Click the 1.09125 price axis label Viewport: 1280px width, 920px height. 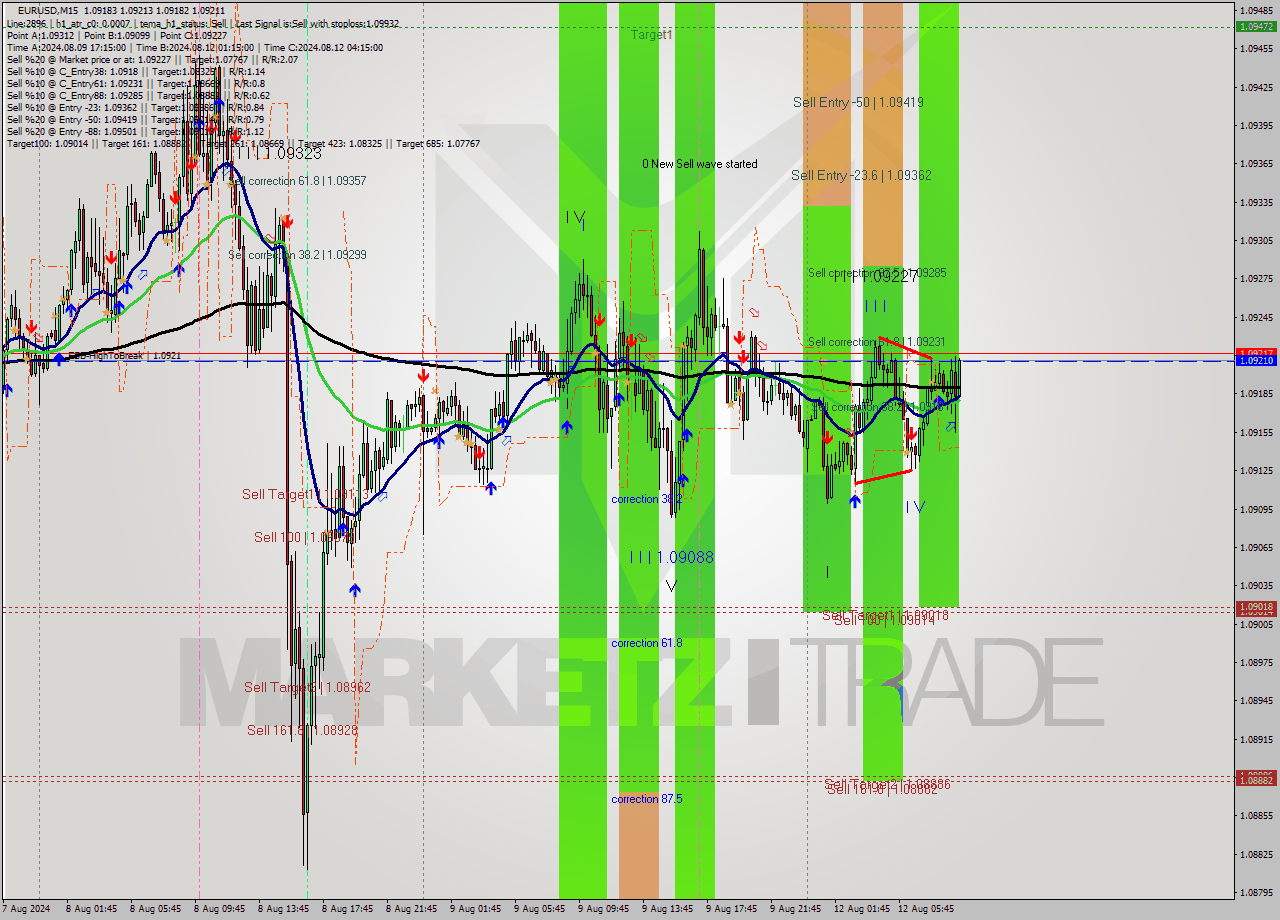pos(1257,471)
